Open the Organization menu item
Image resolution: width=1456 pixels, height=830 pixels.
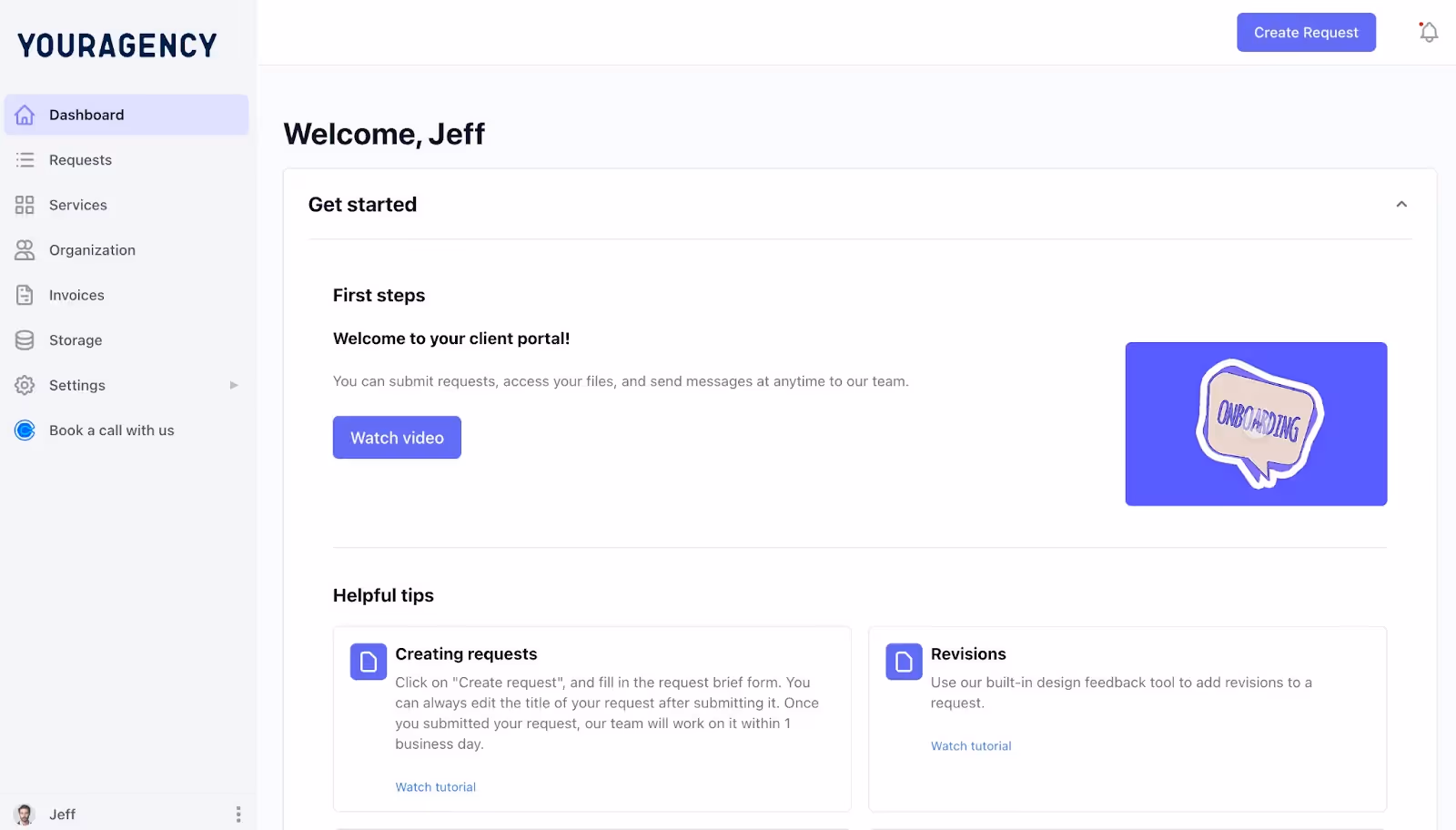click(126, 250)
